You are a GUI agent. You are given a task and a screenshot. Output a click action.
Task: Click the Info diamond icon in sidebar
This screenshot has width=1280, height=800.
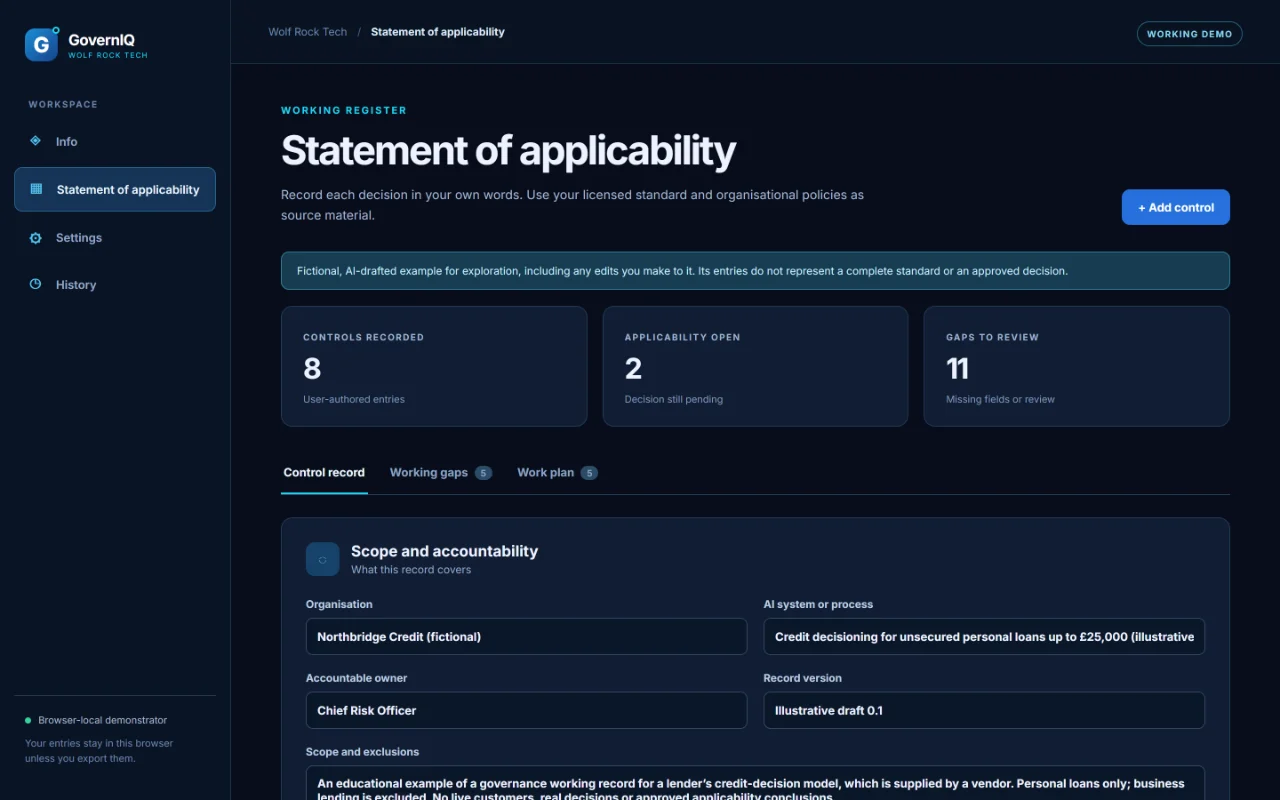click(36, 141)
